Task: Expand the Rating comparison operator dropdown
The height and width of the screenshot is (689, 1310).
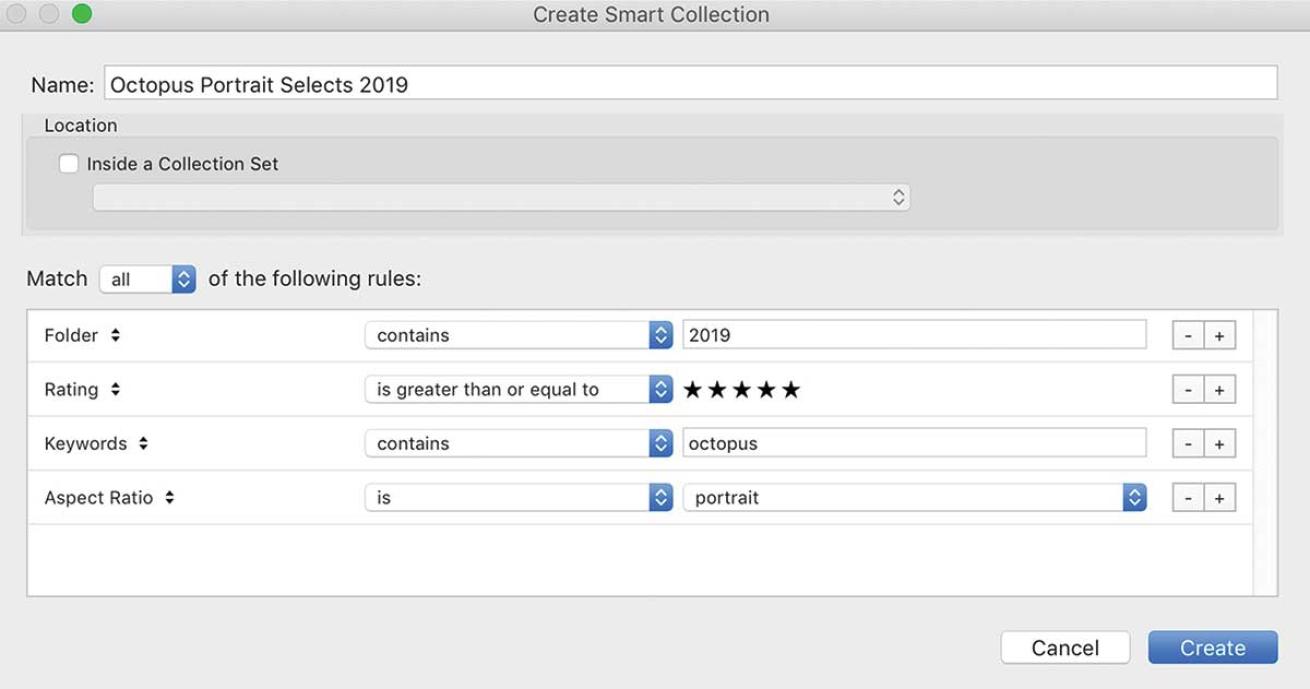Action: pos(518,390)
